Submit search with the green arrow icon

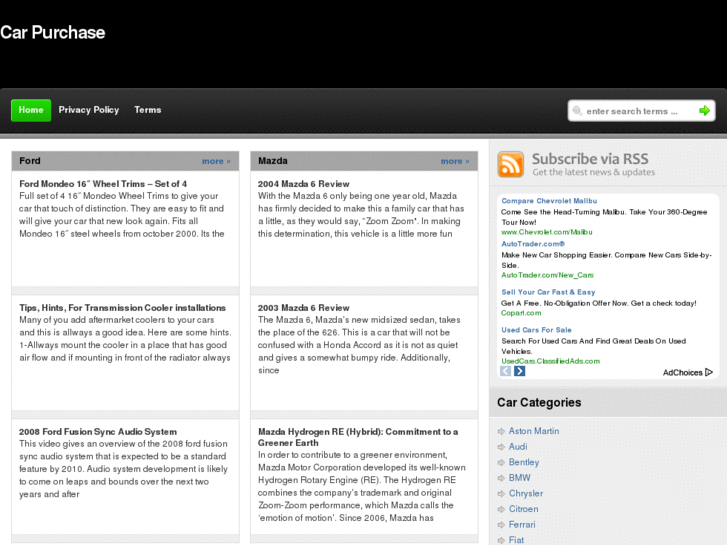tap(704, 111)
